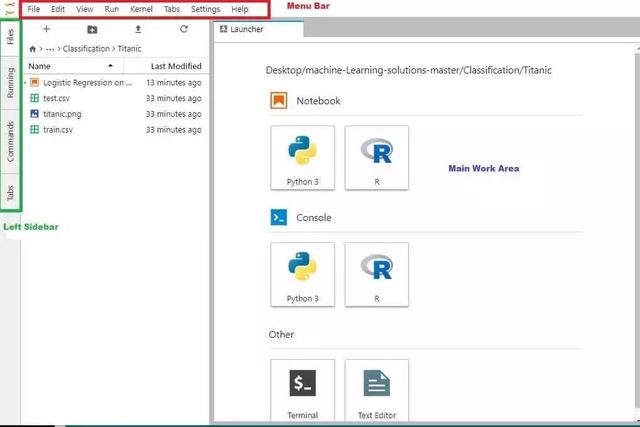Click the launcher's vertical scrollbar
Screen dimensions: 640x427
(637, 229)
